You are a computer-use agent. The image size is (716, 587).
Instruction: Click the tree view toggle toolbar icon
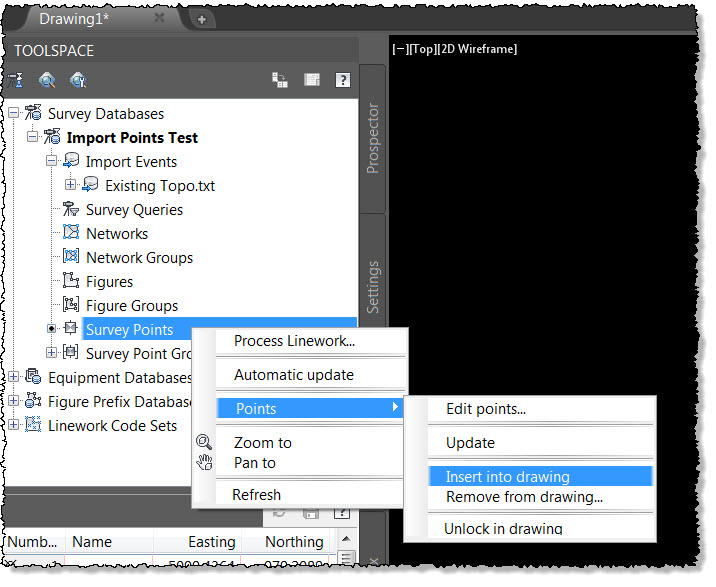pos(279,80)
